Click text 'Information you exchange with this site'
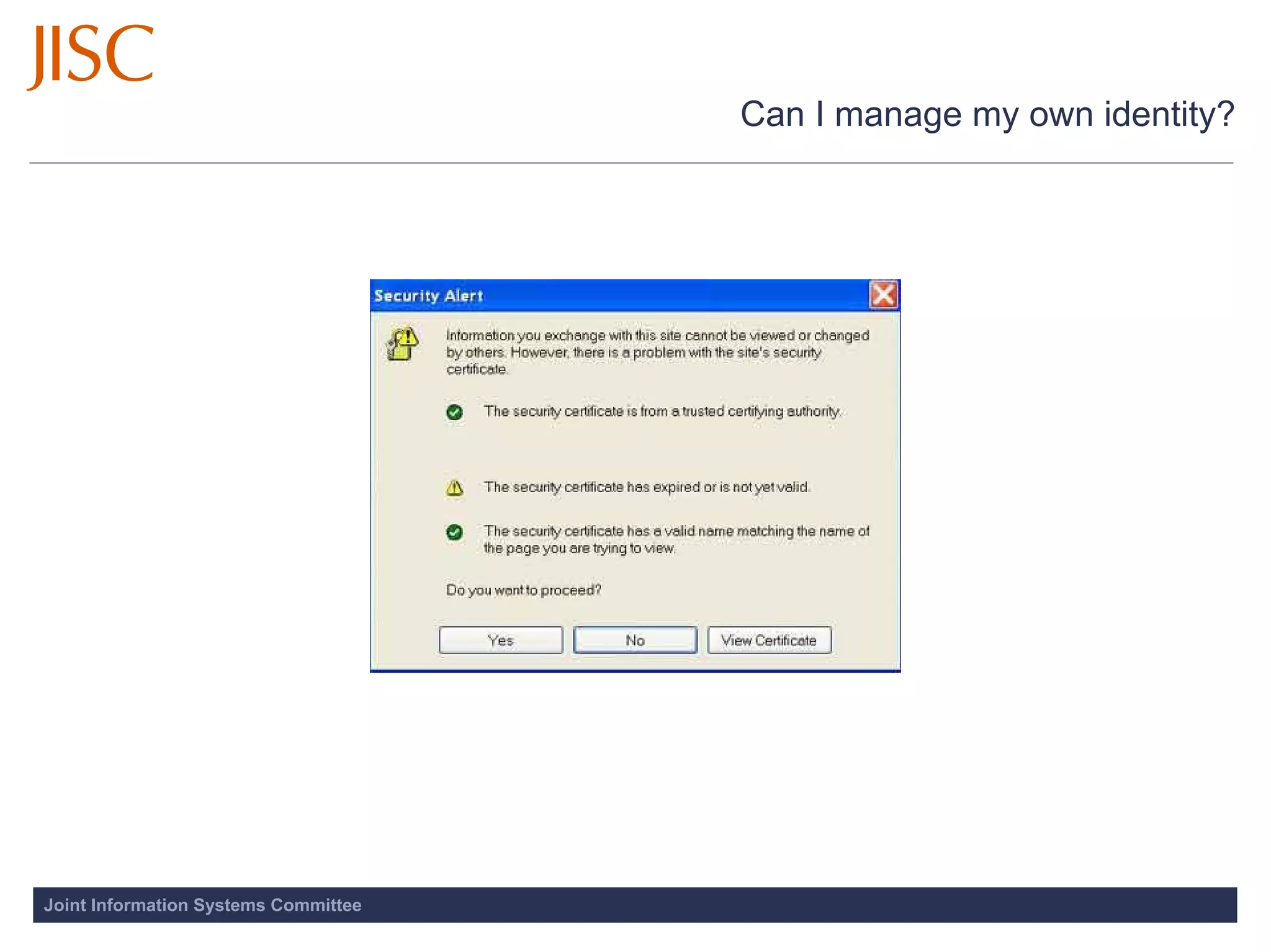 (564, 335)
